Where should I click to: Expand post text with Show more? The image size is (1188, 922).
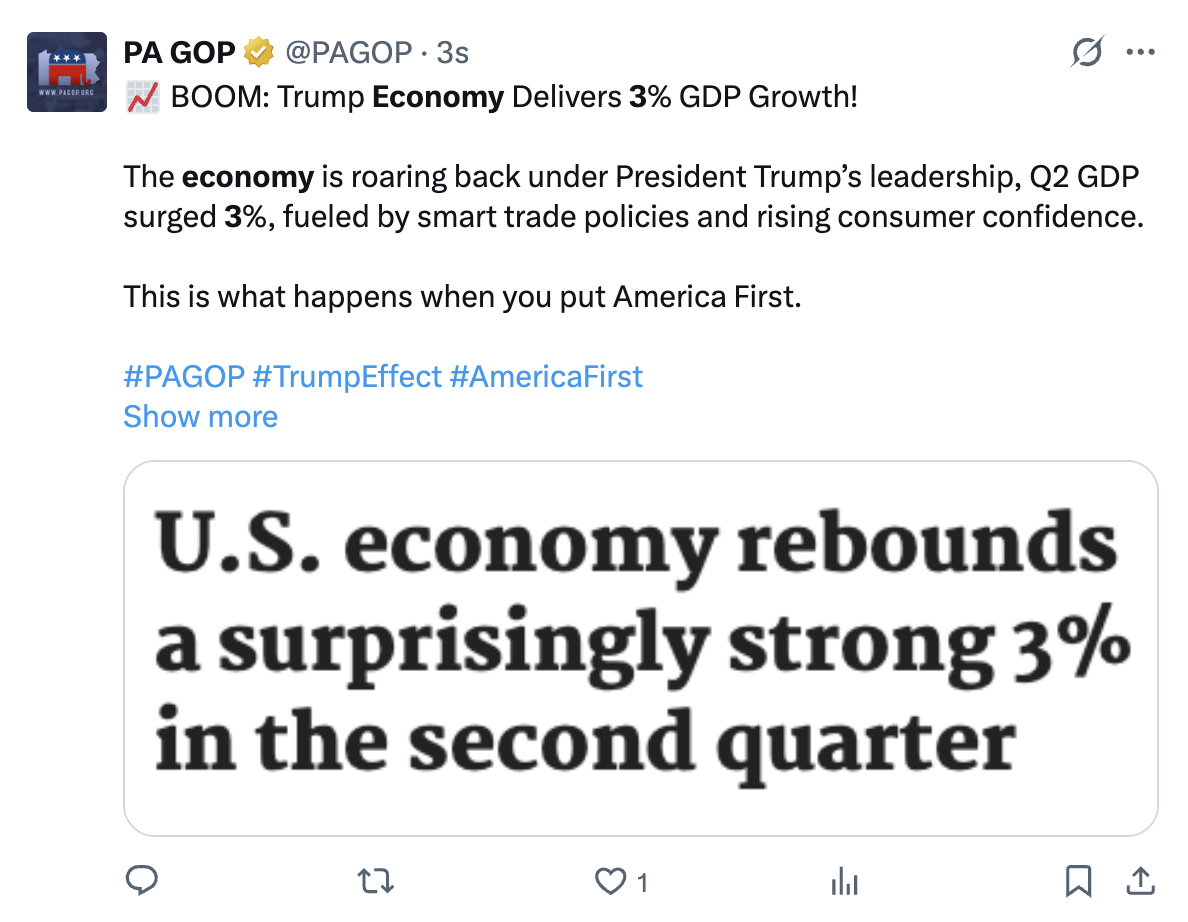(200, 416)
